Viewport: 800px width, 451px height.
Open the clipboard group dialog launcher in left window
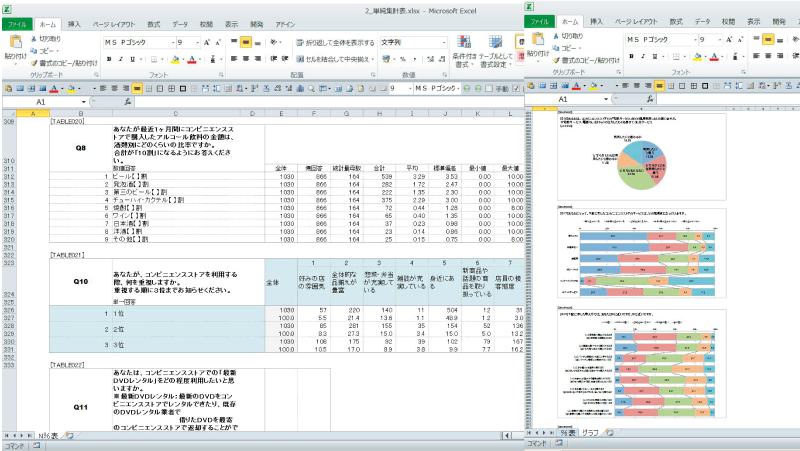tap(95, 75)
